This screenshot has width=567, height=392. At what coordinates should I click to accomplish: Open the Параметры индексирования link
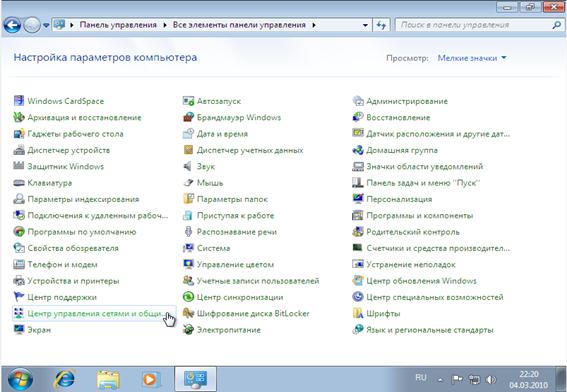83,199
